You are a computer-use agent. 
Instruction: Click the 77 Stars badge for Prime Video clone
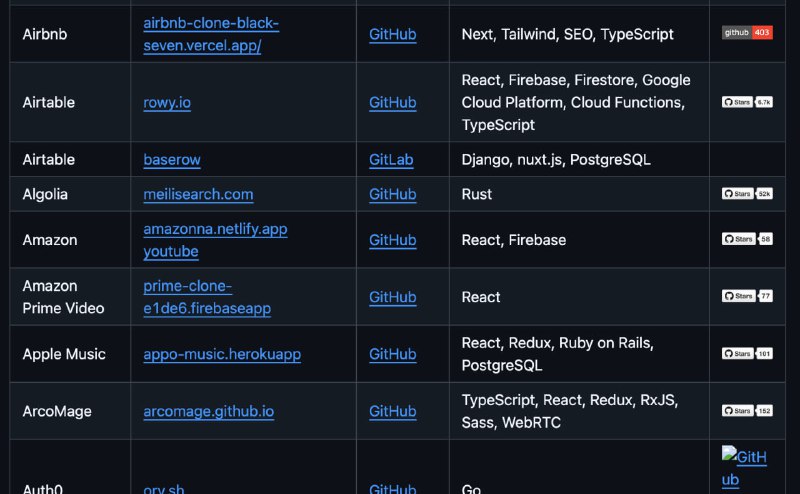pyautogui.click(x=747, y=297)
